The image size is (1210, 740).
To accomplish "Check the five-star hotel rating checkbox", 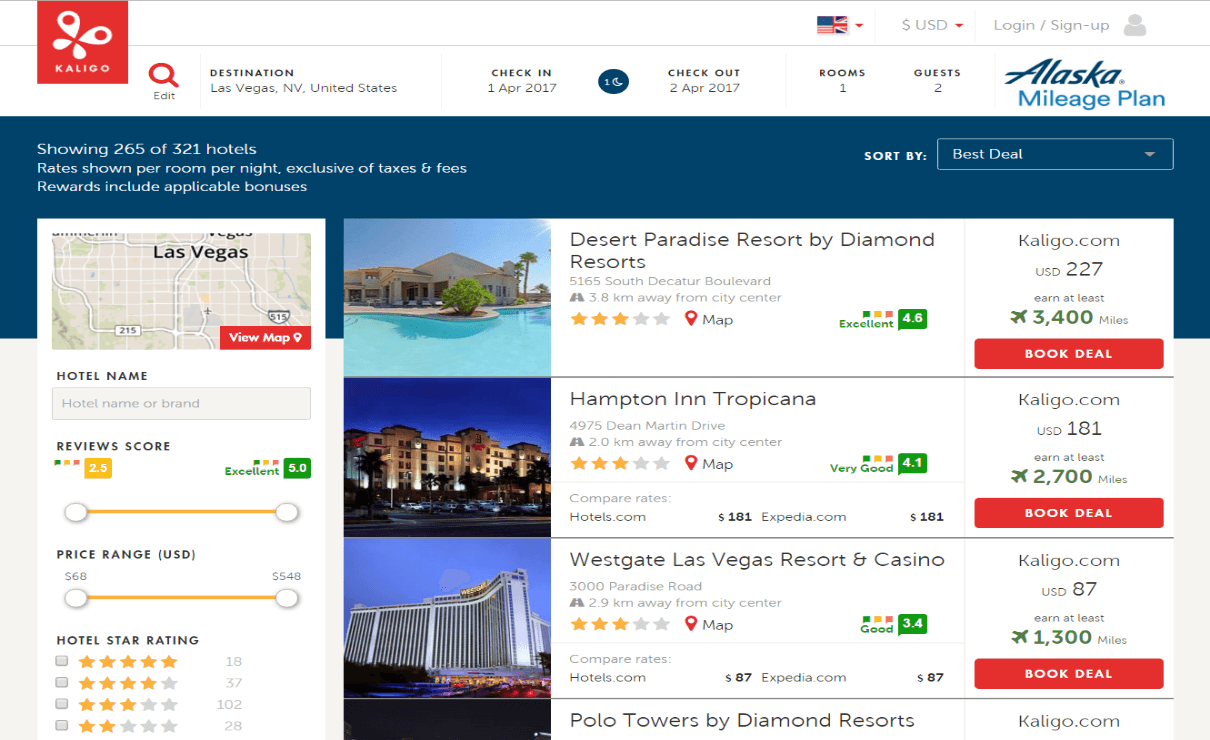I will click(62, 661).
